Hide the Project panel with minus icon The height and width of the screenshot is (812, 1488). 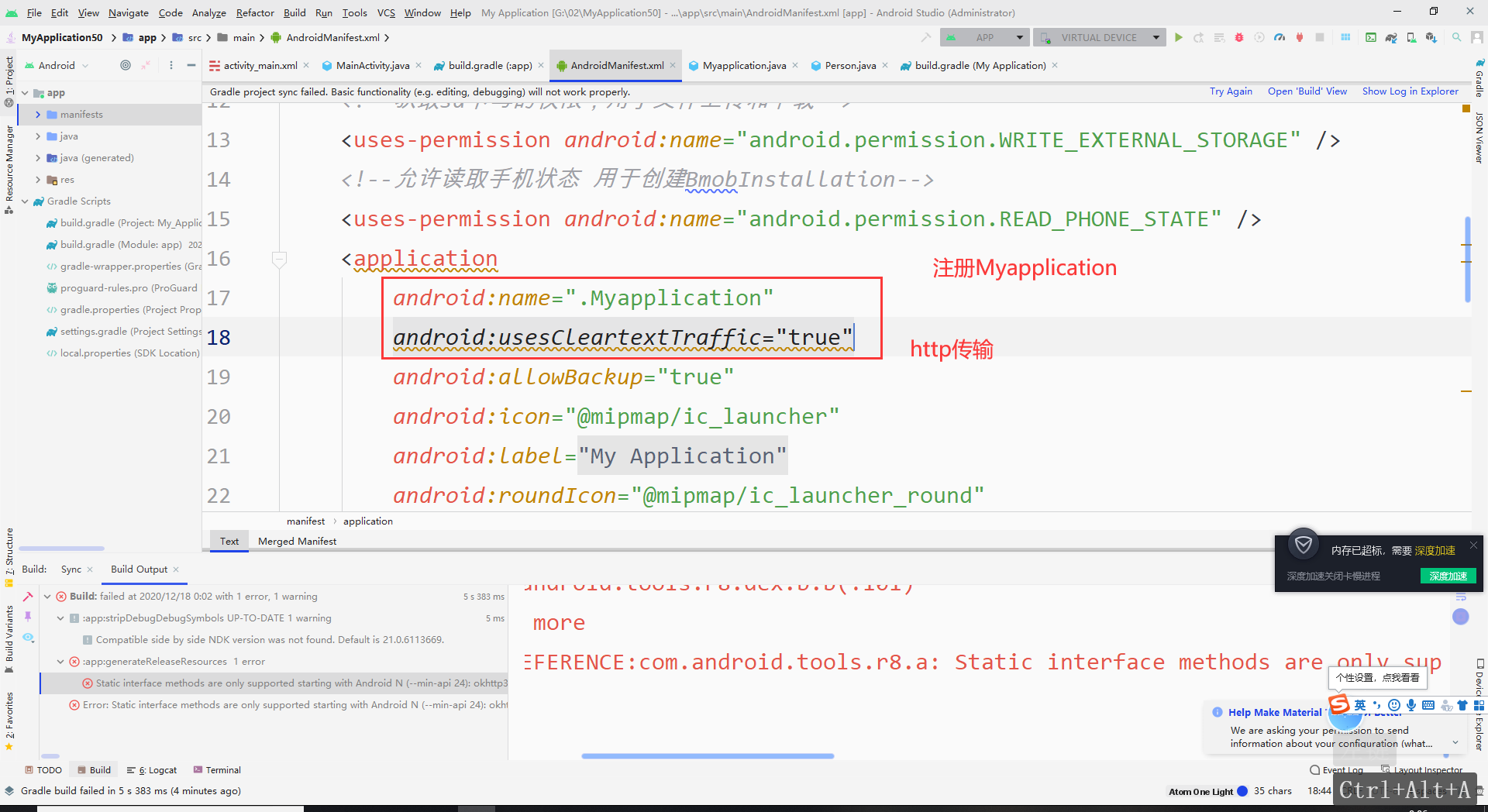click(191, 65)
